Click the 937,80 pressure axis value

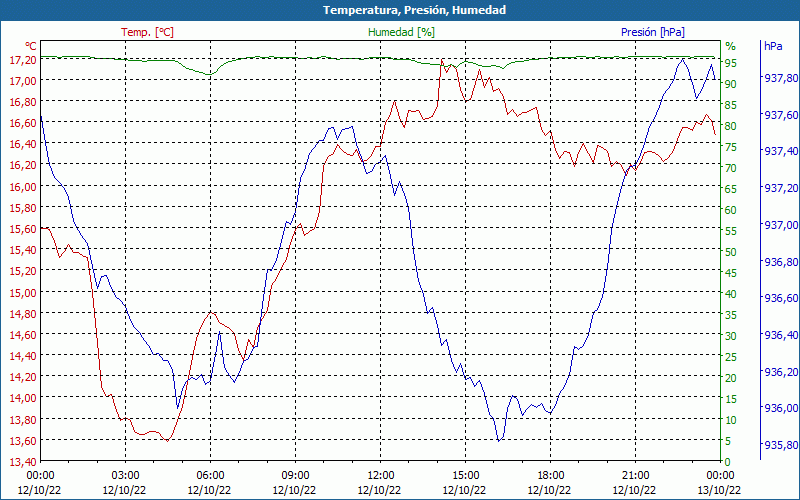tap(781, 78)
